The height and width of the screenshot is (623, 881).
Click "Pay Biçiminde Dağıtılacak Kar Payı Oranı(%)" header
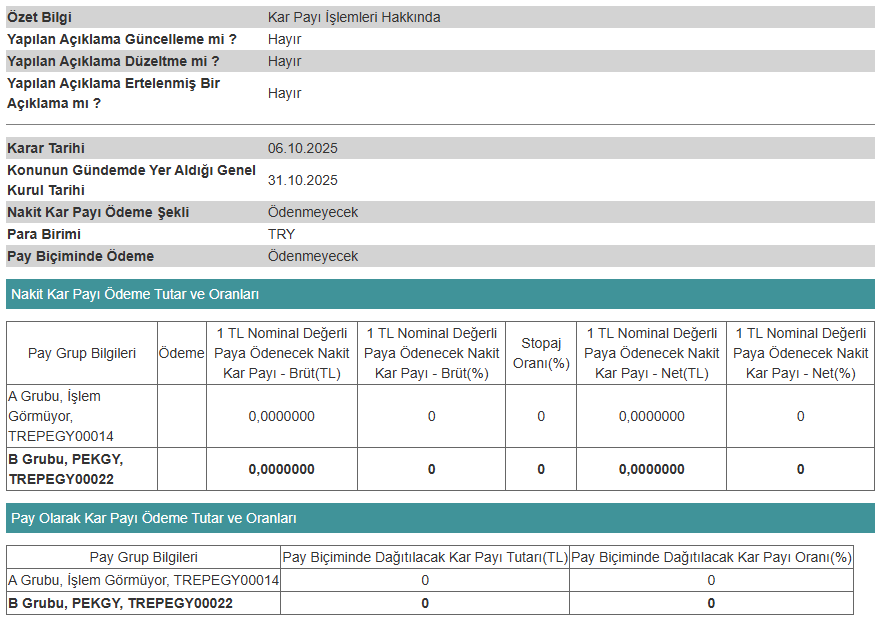point(711,557)
